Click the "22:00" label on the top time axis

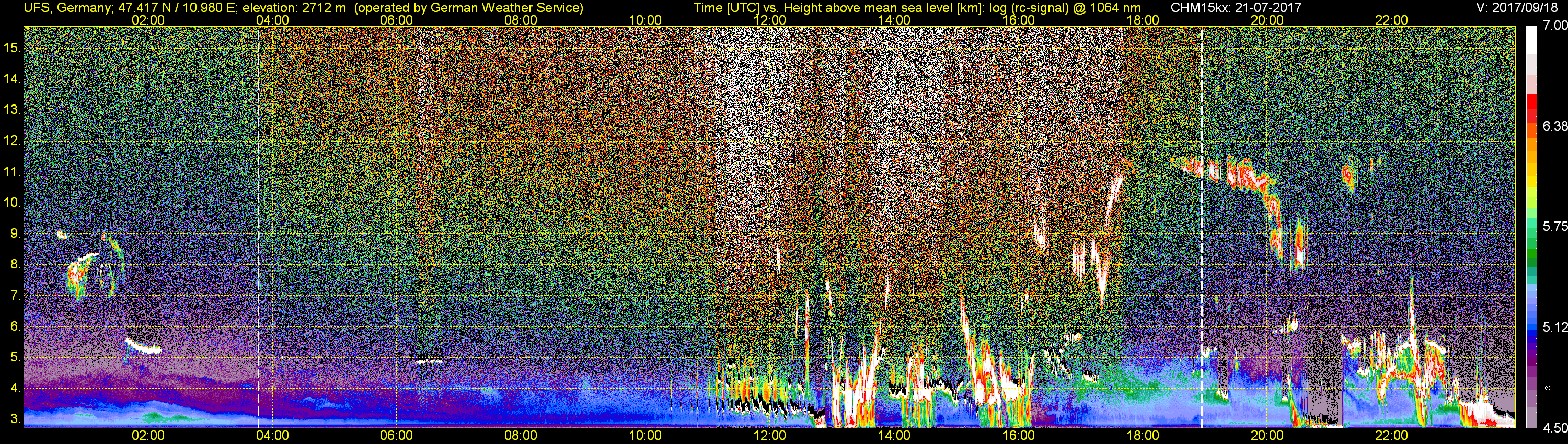pos(1391,20)
